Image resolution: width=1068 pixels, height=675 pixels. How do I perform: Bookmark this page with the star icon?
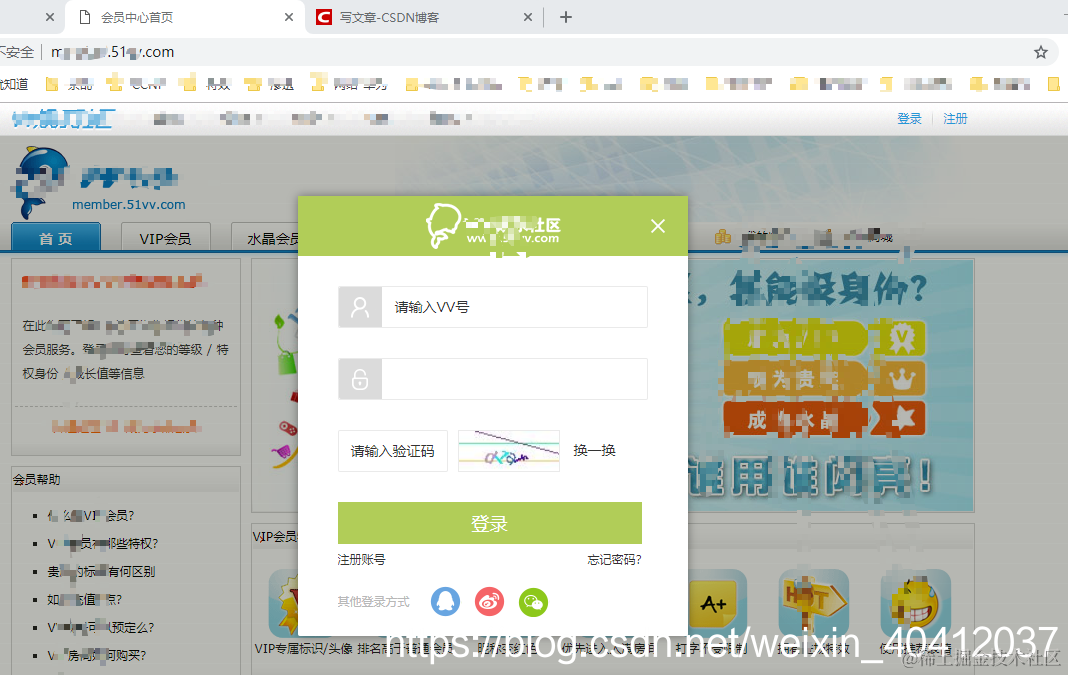coord(1041,50)
